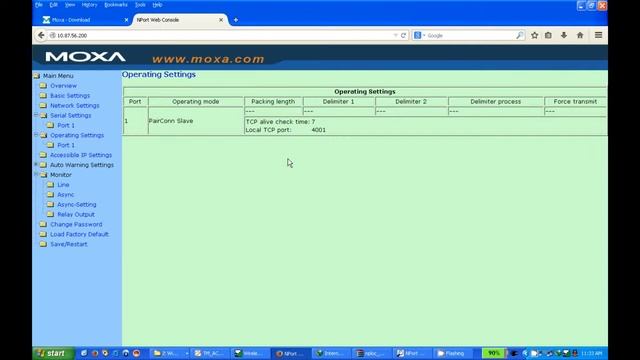Open Port 1 under Serial Settings

click(x=66, y=125)
